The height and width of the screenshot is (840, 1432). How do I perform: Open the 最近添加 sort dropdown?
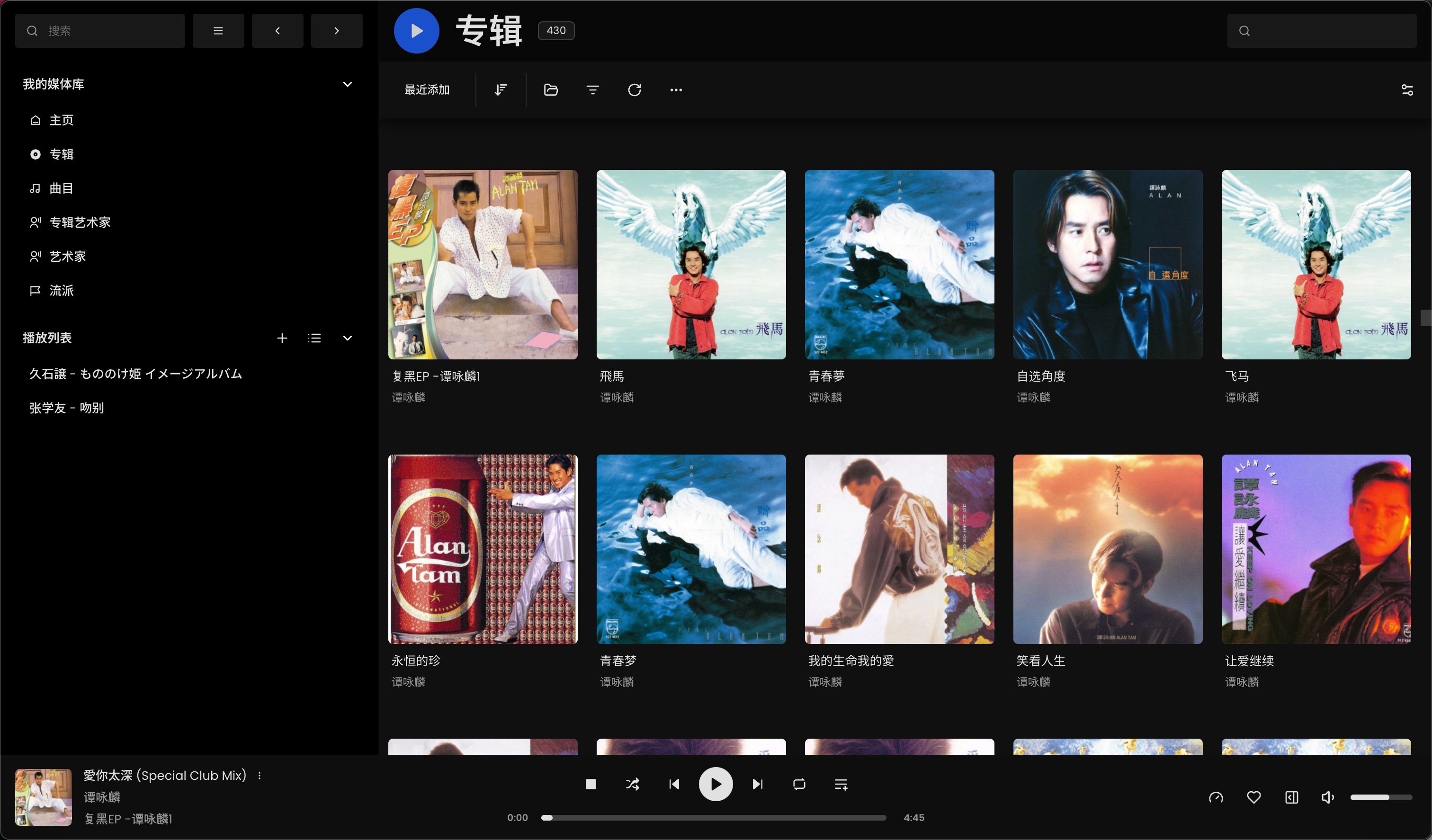coord(427,90)
